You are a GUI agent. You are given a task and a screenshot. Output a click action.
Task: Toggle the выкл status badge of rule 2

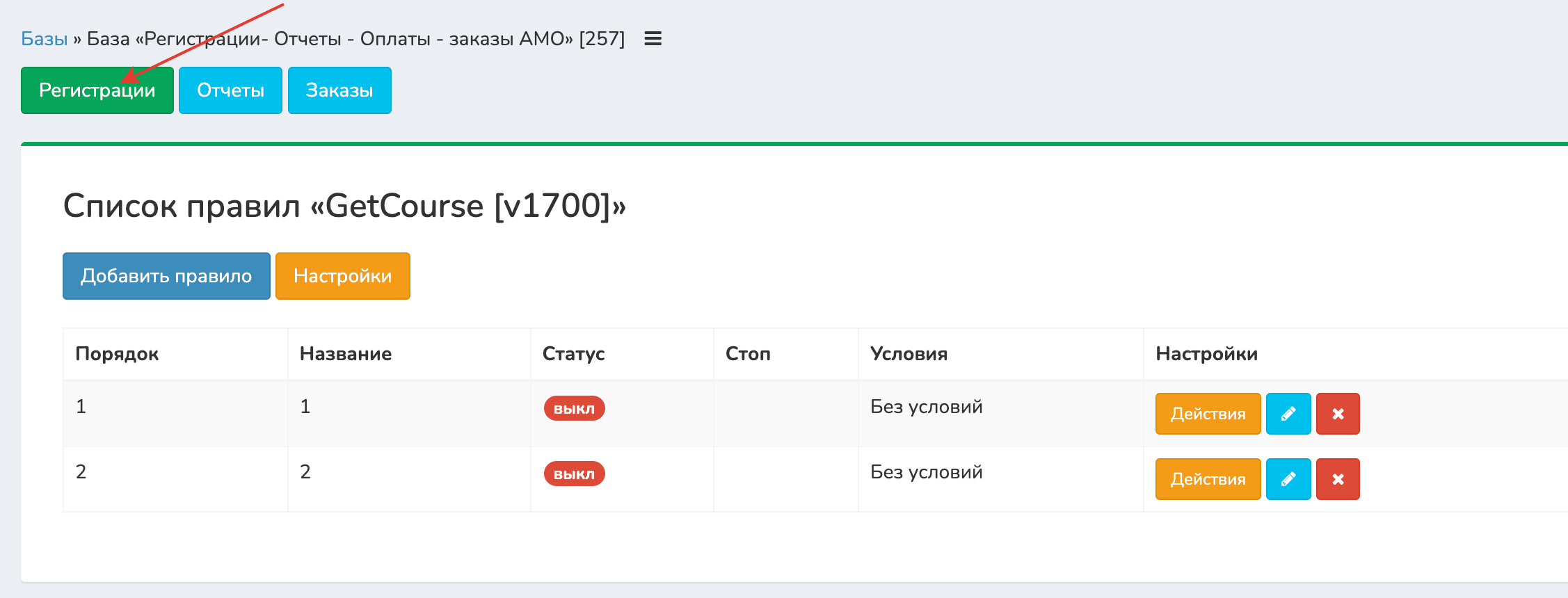tap(574, 474)
